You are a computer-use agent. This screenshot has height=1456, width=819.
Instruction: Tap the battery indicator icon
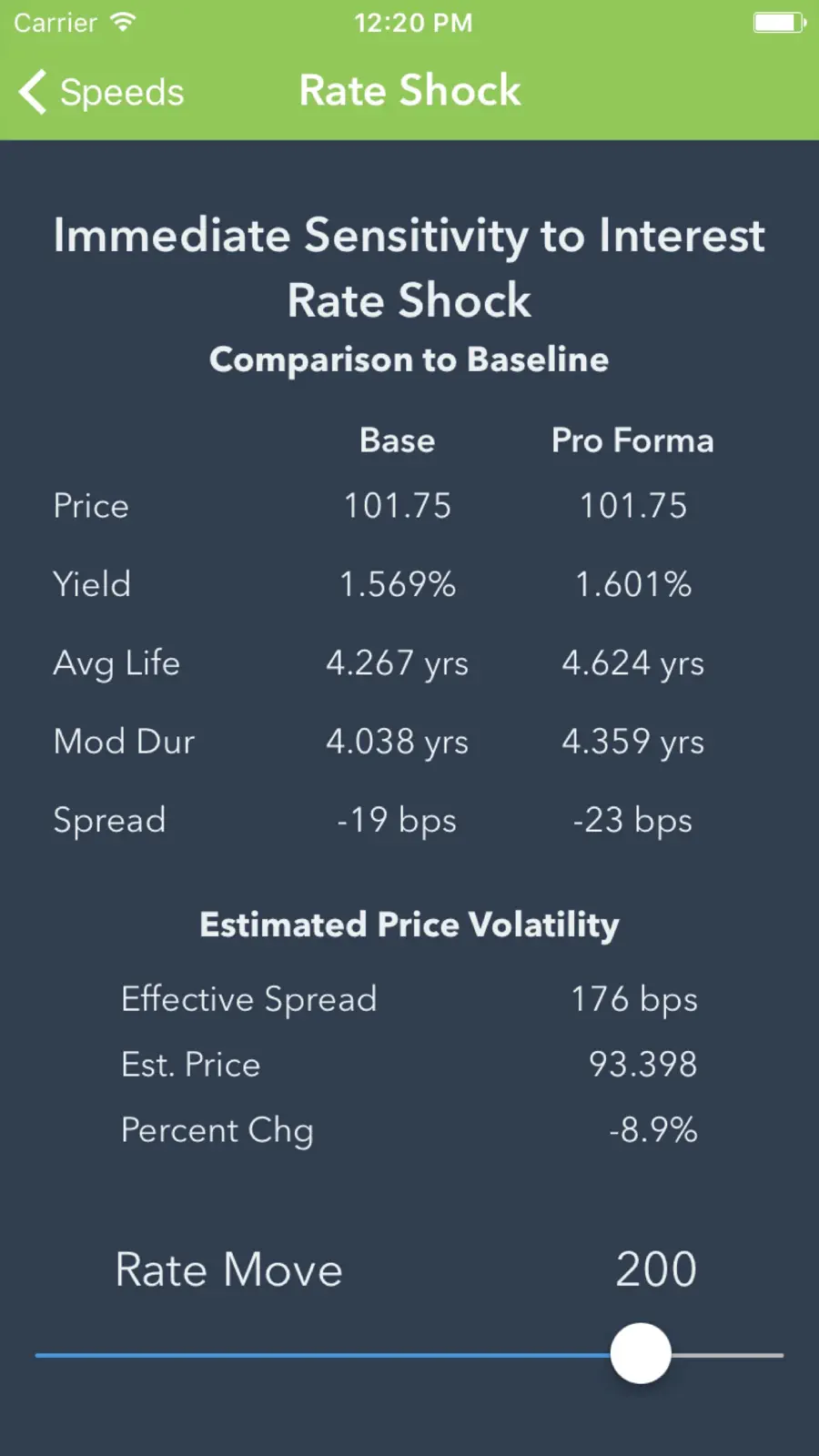click(x=779, y=22)
